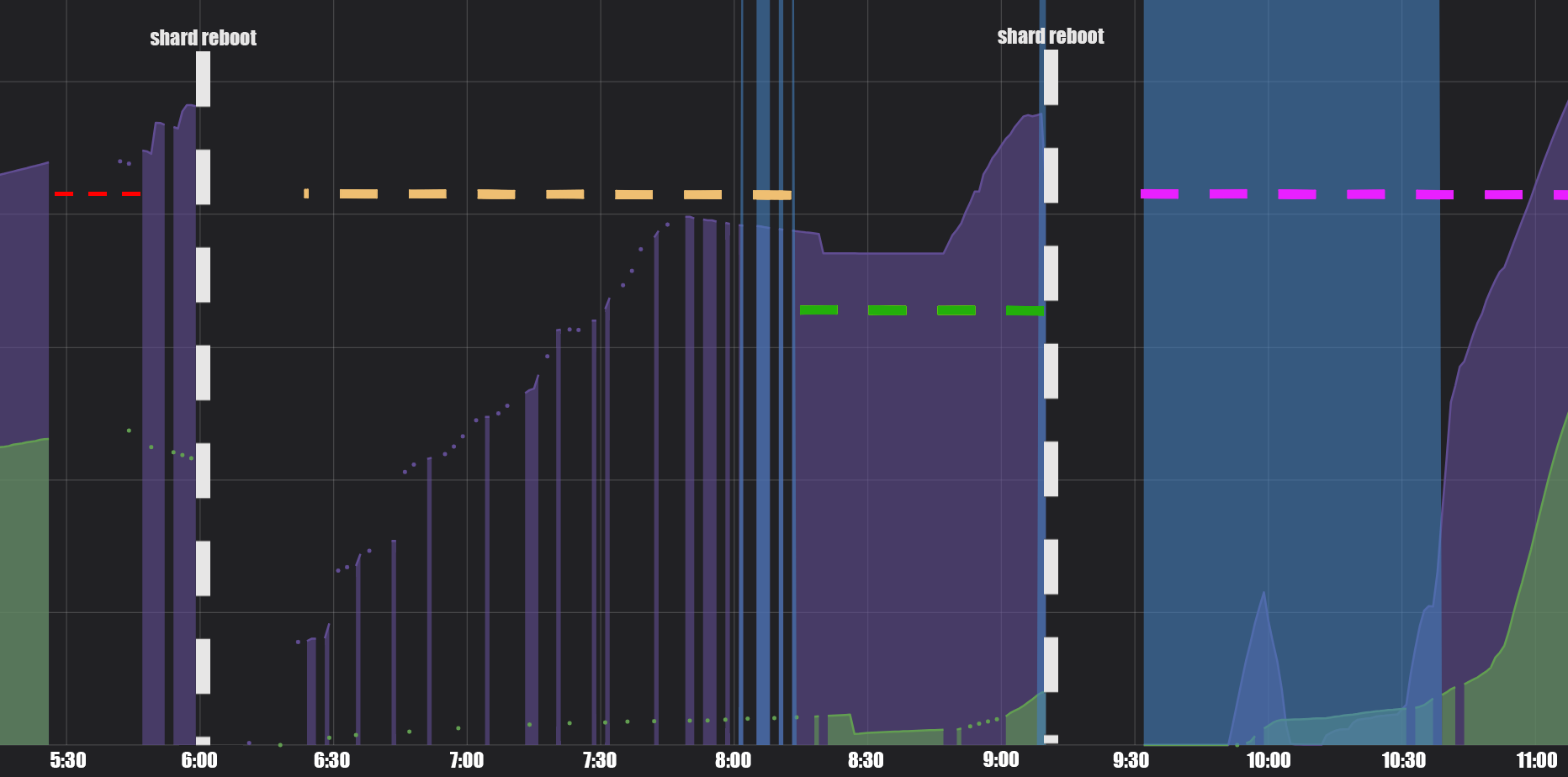Click the 8:00 time axis label
The image size is (1568, 777).
click(733, 761)
